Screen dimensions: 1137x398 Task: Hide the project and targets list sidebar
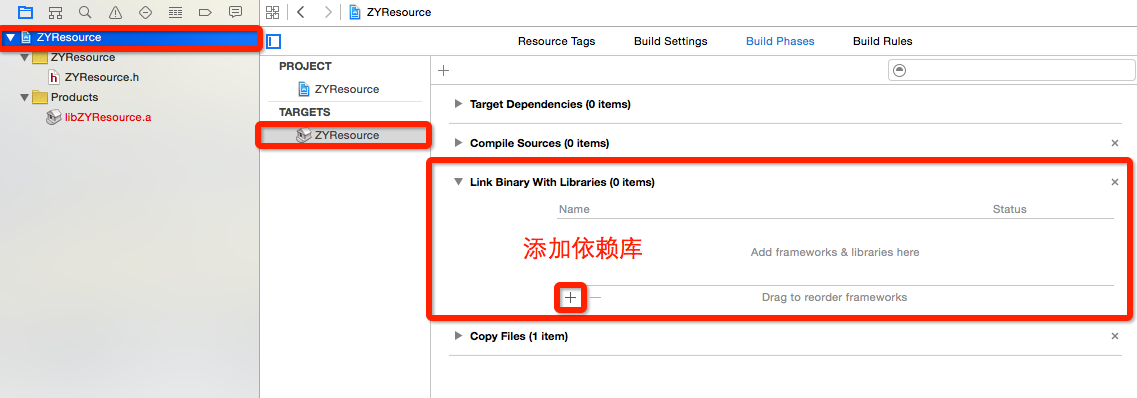coord(273,41)
